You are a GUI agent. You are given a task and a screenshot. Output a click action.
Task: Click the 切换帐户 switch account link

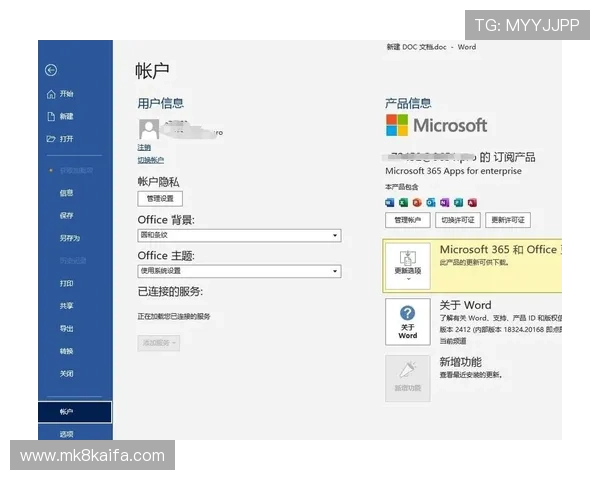point(151,160)
